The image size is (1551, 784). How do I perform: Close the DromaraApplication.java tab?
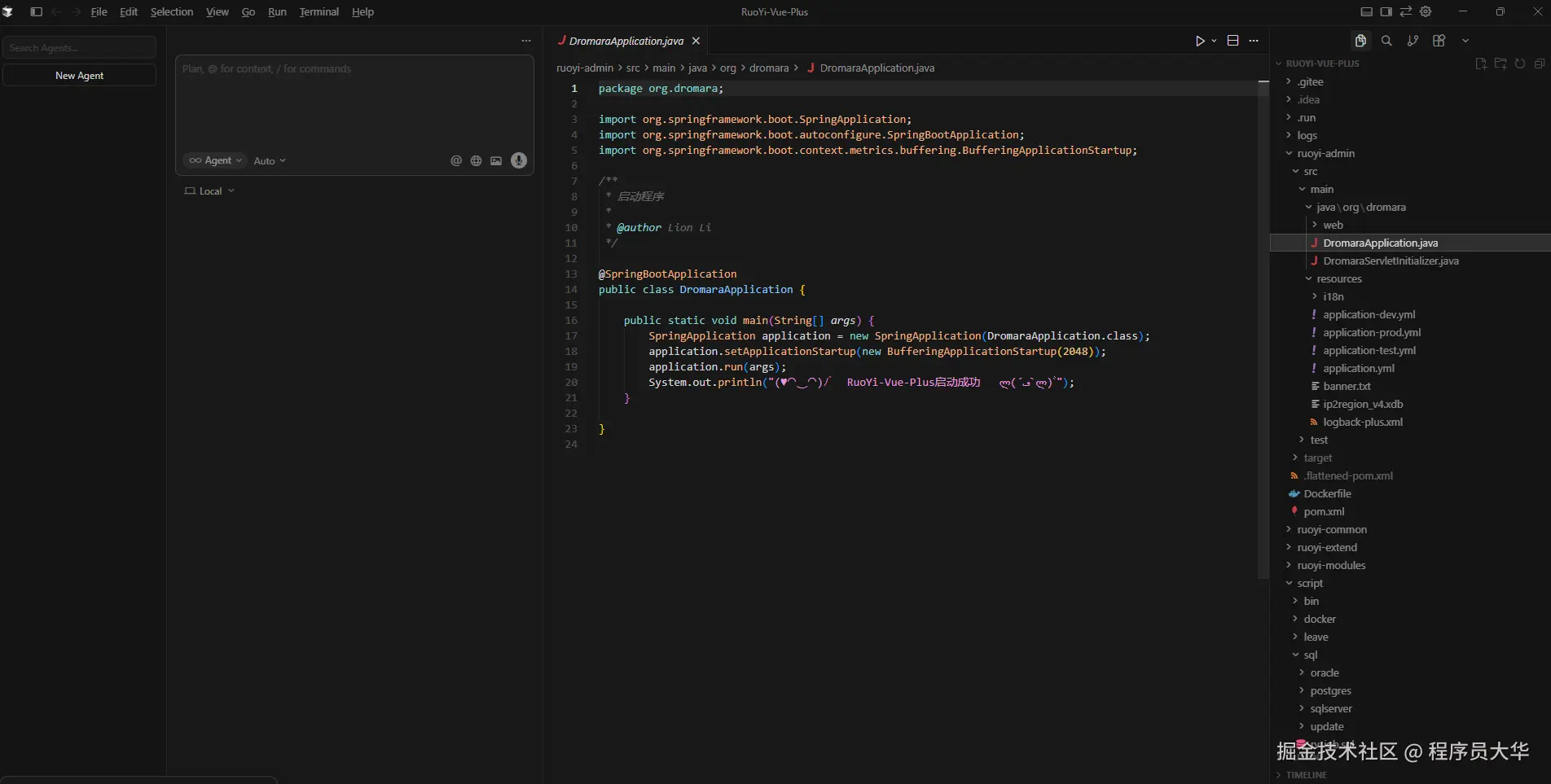tap(696, 41)
